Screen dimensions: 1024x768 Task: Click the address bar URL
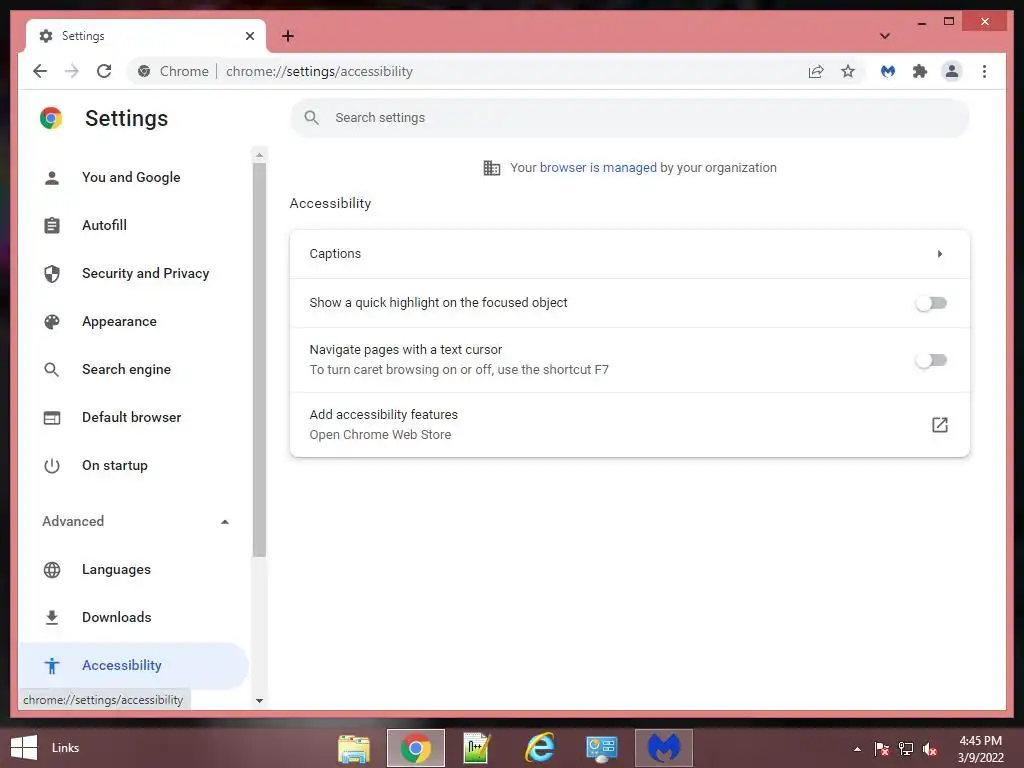(x=319, y=71)
